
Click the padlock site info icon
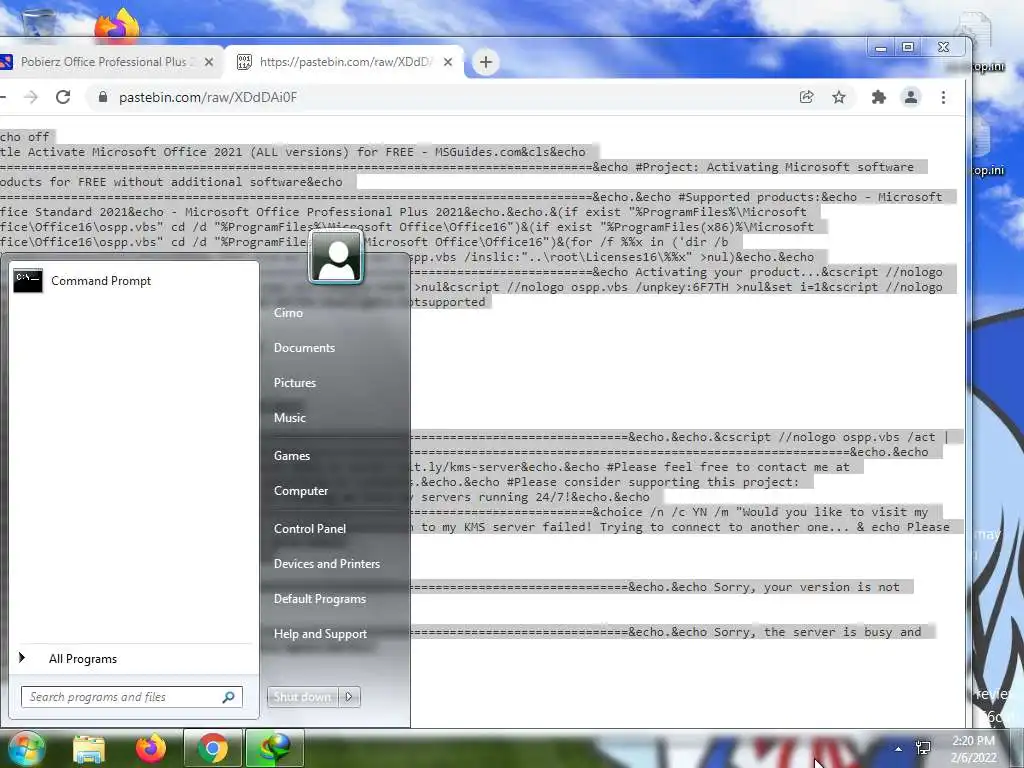103,97
